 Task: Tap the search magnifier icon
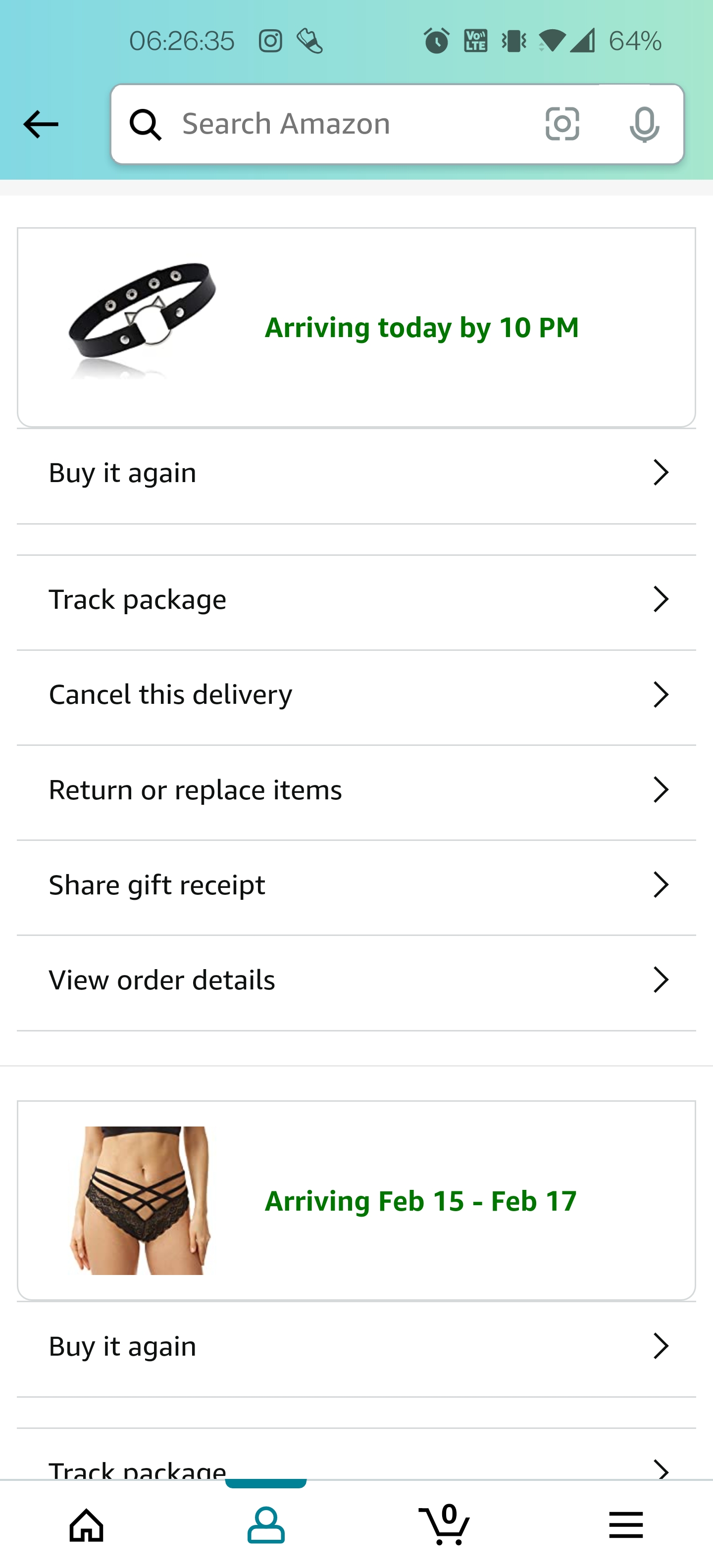click(146, 124)
